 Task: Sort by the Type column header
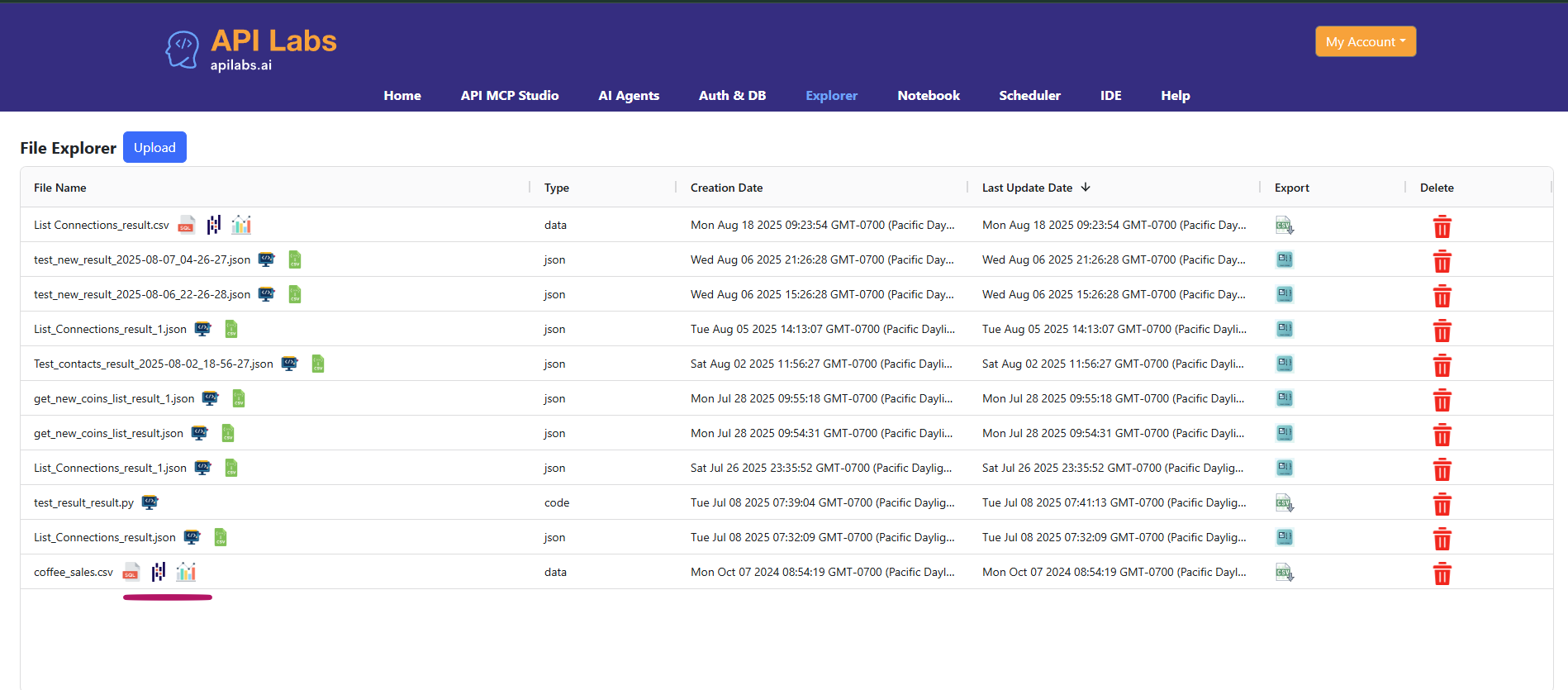pos(557,188)
